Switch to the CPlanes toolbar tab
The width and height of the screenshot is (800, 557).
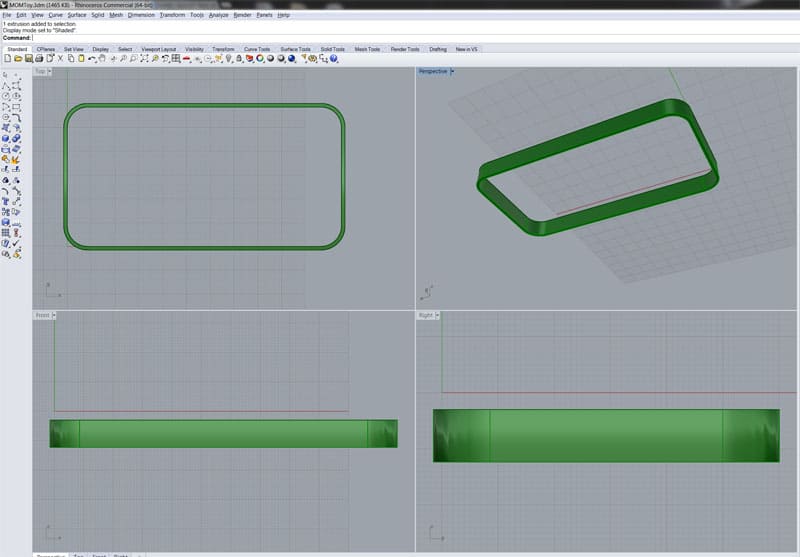[46, 49]
